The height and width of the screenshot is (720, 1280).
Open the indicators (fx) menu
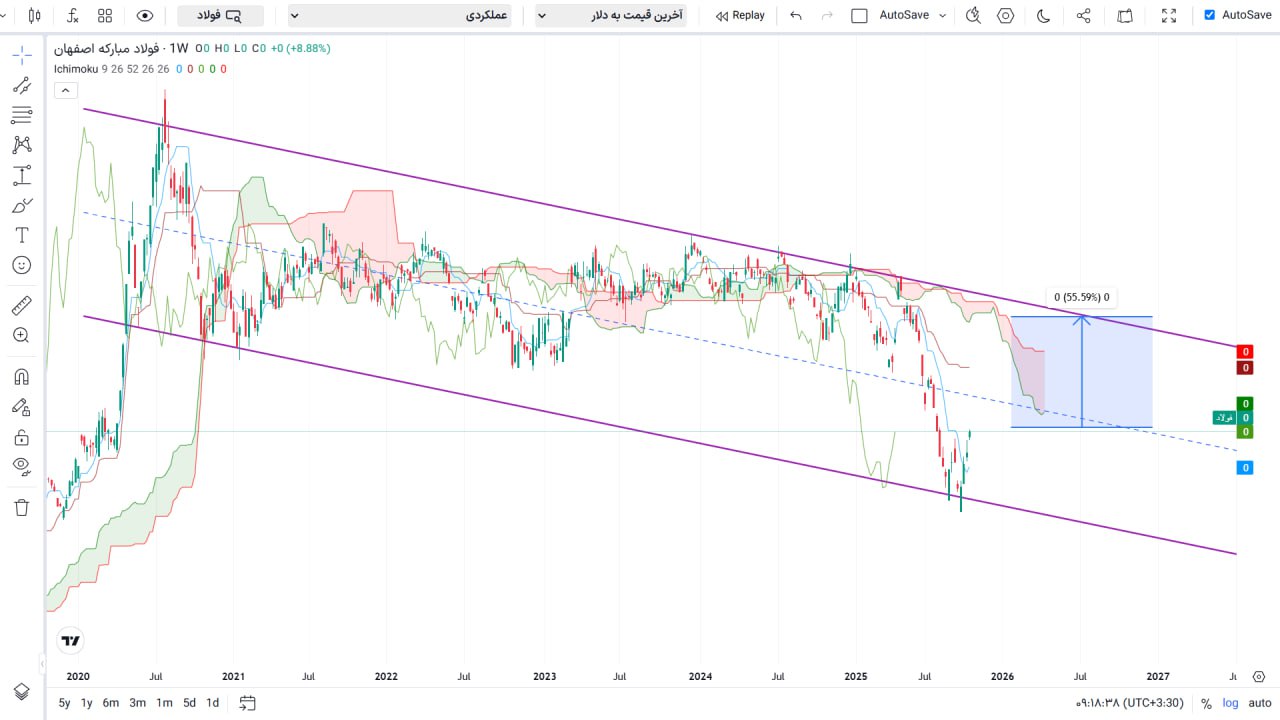[73, 15]
